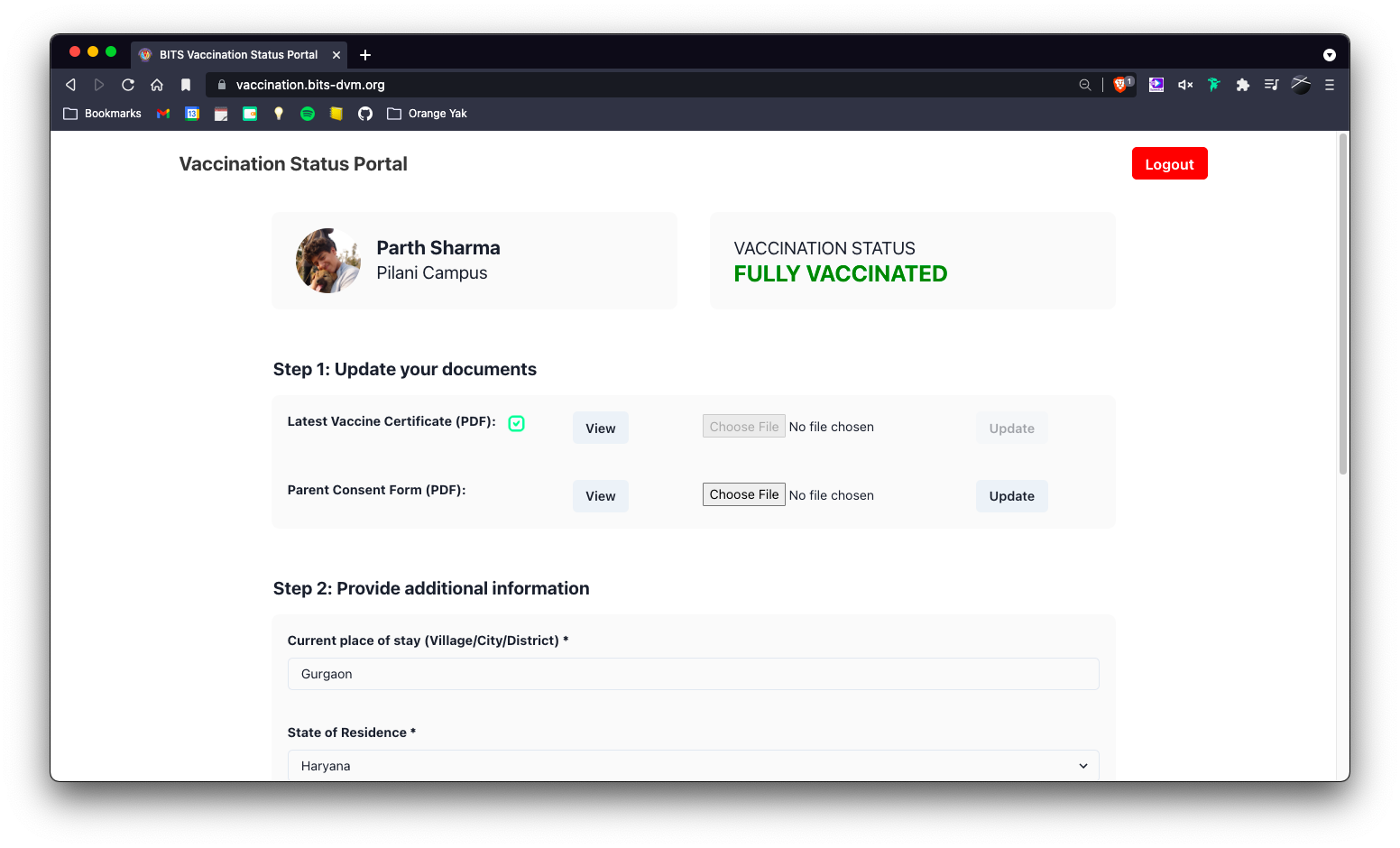Select the BITS Vaccination Status Portal tab

click(x=237, y=55)
